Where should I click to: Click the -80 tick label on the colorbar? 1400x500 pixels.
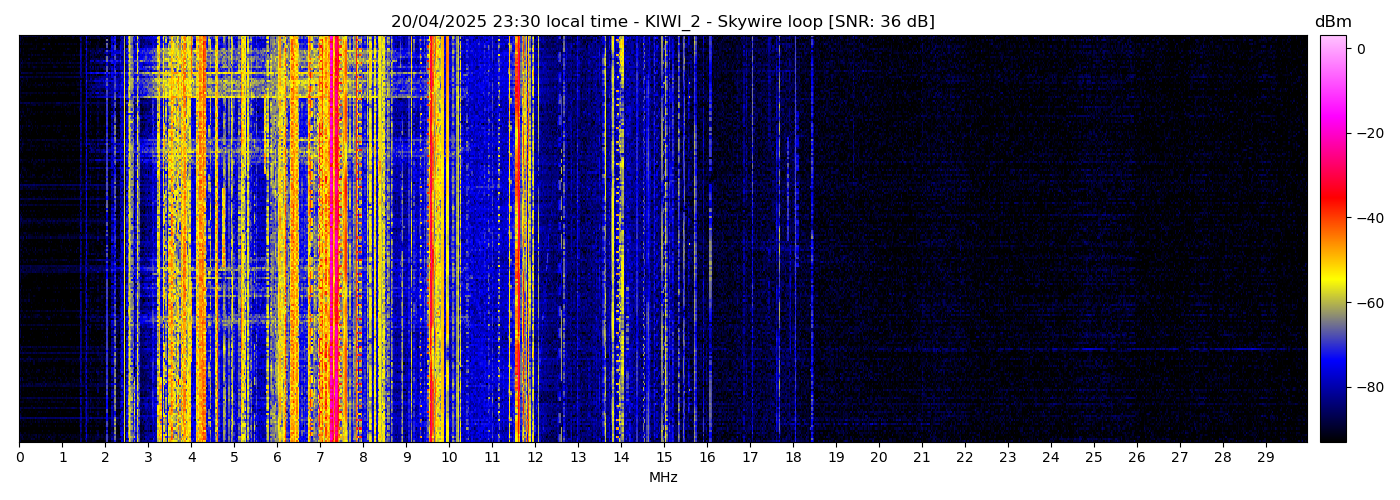1366,387
